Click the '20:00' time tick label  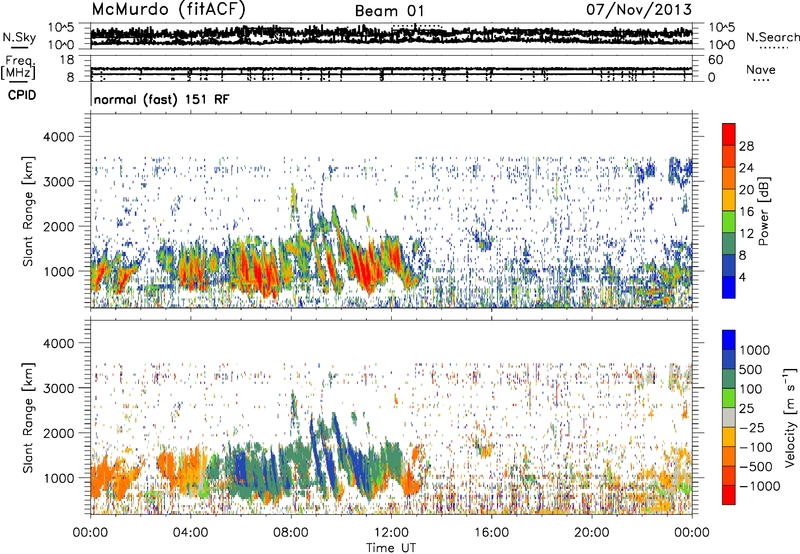pyautogui.click(x=591, y=533)
